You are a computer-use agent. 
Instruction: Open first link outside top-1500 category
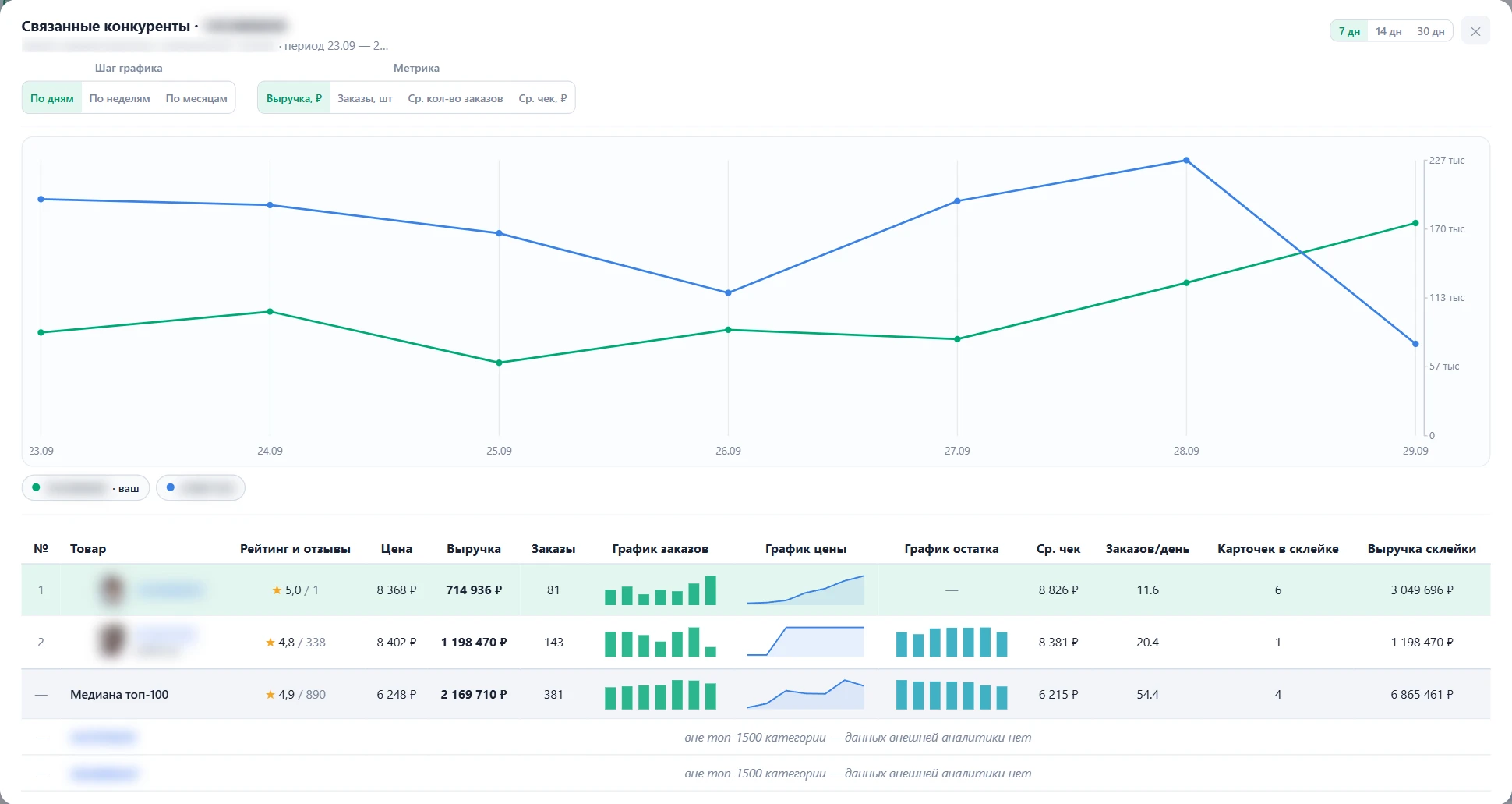click(x=103, y=737)
